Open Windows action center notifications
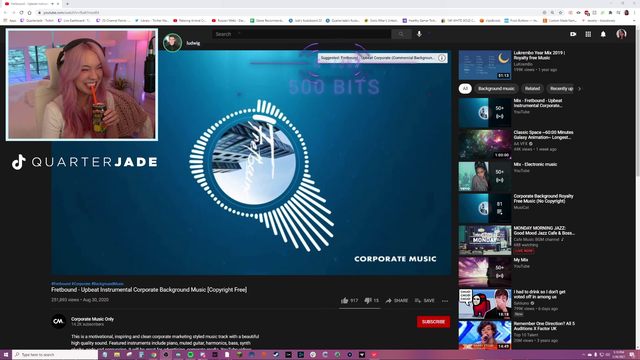640x360 pixels. (x=632, y=354)
